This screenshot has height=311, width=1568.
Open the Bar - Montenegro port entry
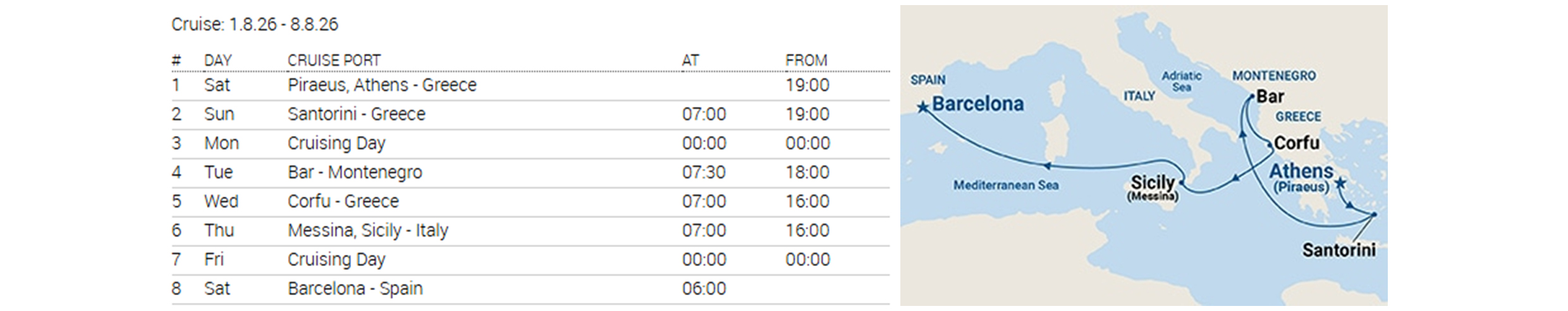click(355, 173)
